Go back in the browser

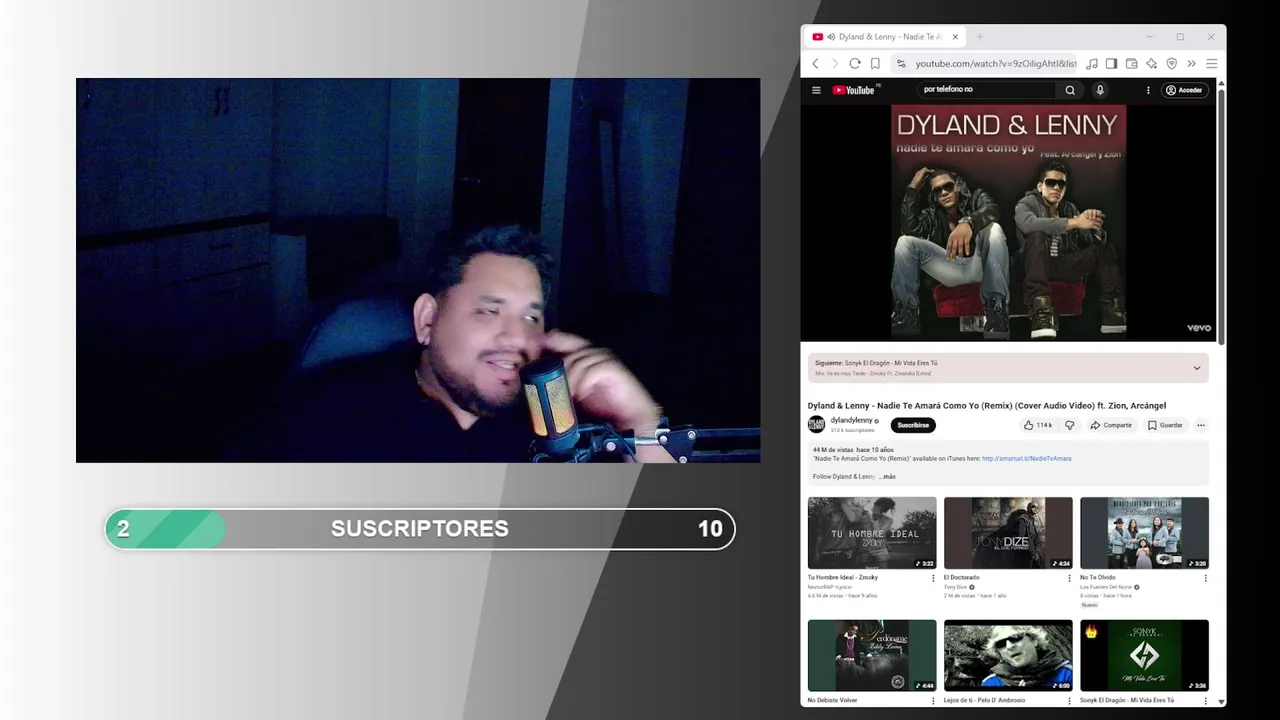(815, 63)
